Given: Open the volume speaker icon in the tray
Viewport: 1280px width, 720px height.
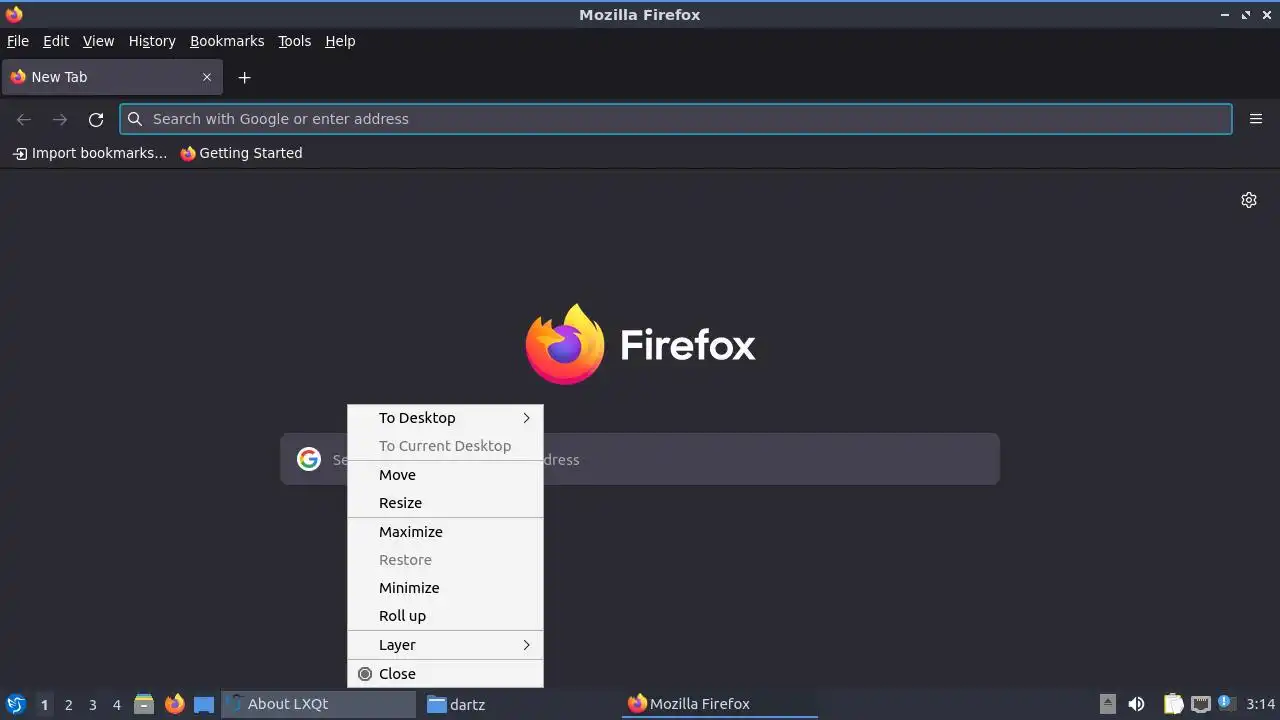Looking at the screenshot, I should coord(1136,704).
